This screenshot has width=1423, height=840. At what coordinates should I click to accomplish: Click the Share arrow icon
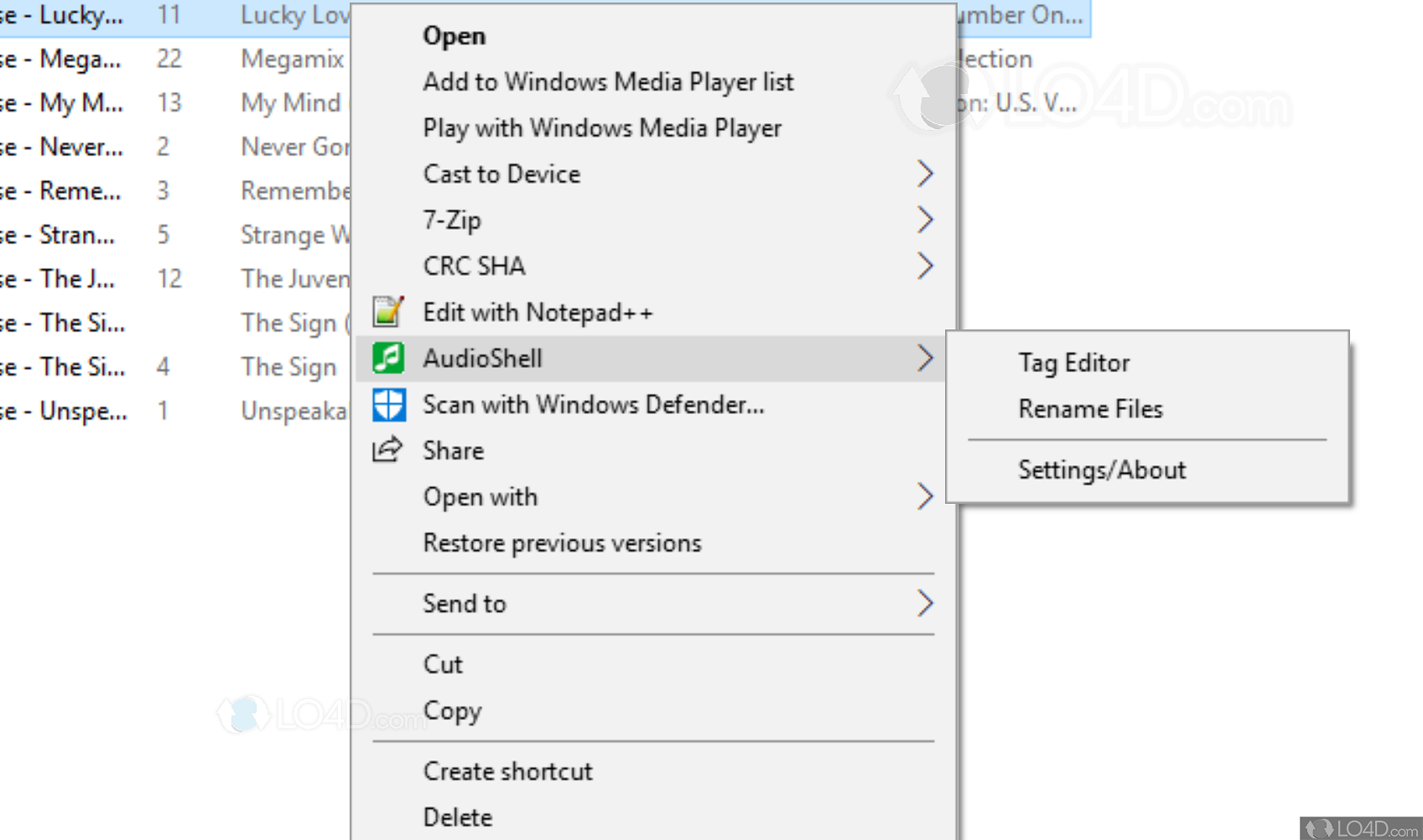387,450
